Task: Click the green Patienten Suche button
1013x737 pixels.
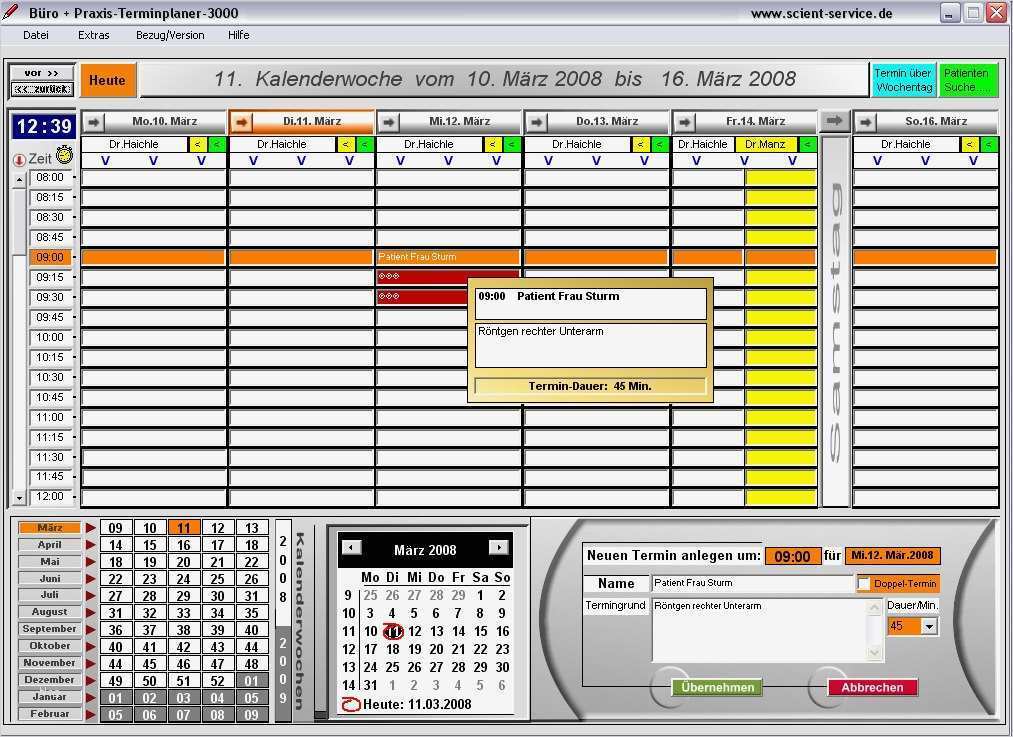Action: (x=968, y=80)
